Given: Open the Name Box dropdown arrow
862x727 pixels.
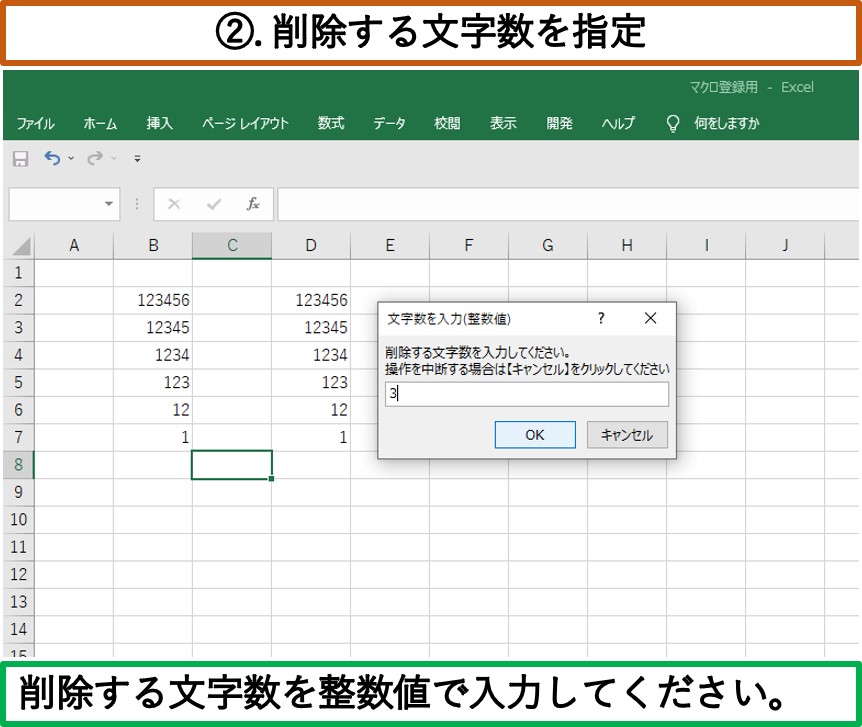Looking at the screenshot, I should pyautogui.click(x=109, y=204).
